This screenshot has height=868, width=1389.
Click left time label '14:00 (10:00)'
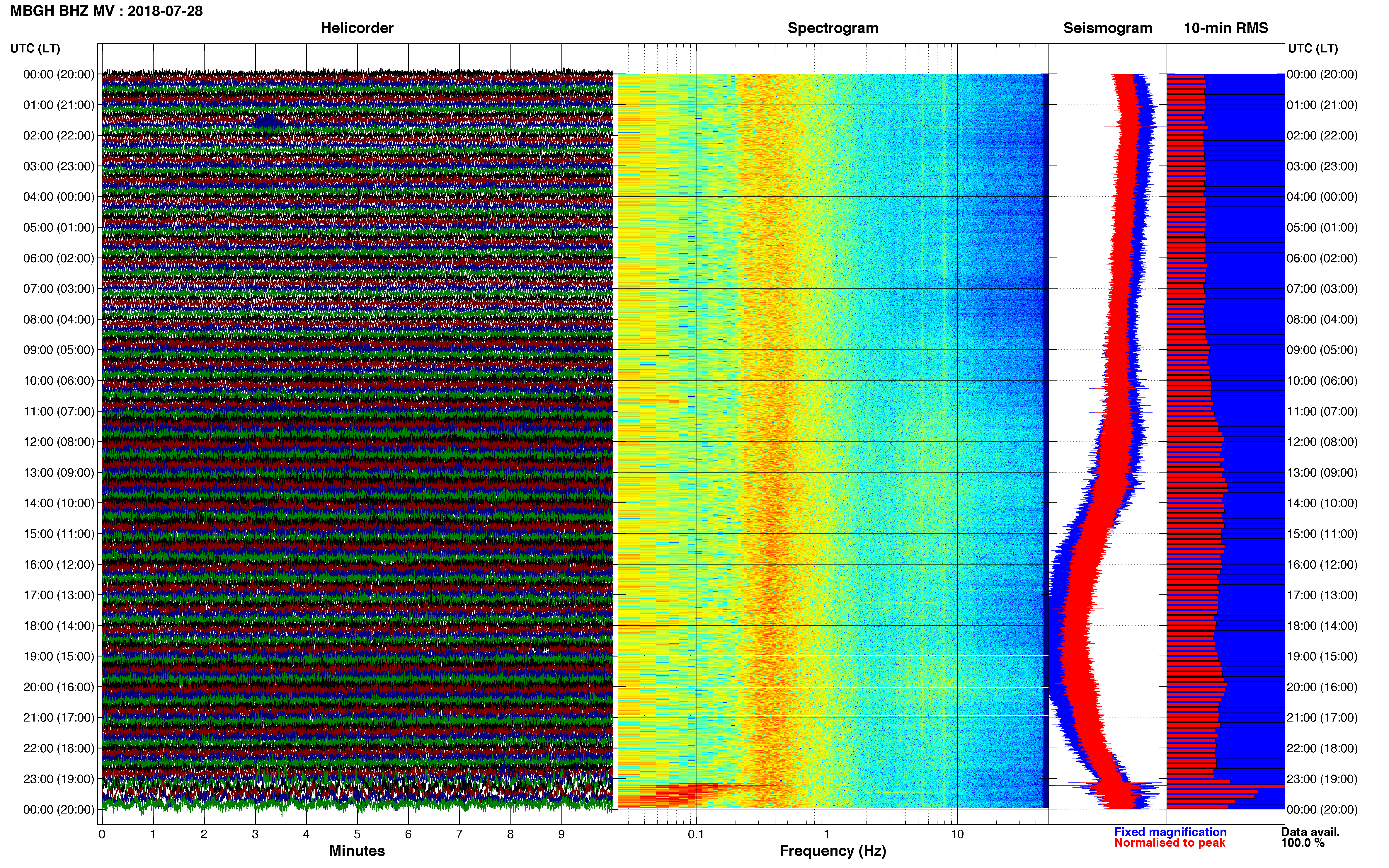point(59,503)
